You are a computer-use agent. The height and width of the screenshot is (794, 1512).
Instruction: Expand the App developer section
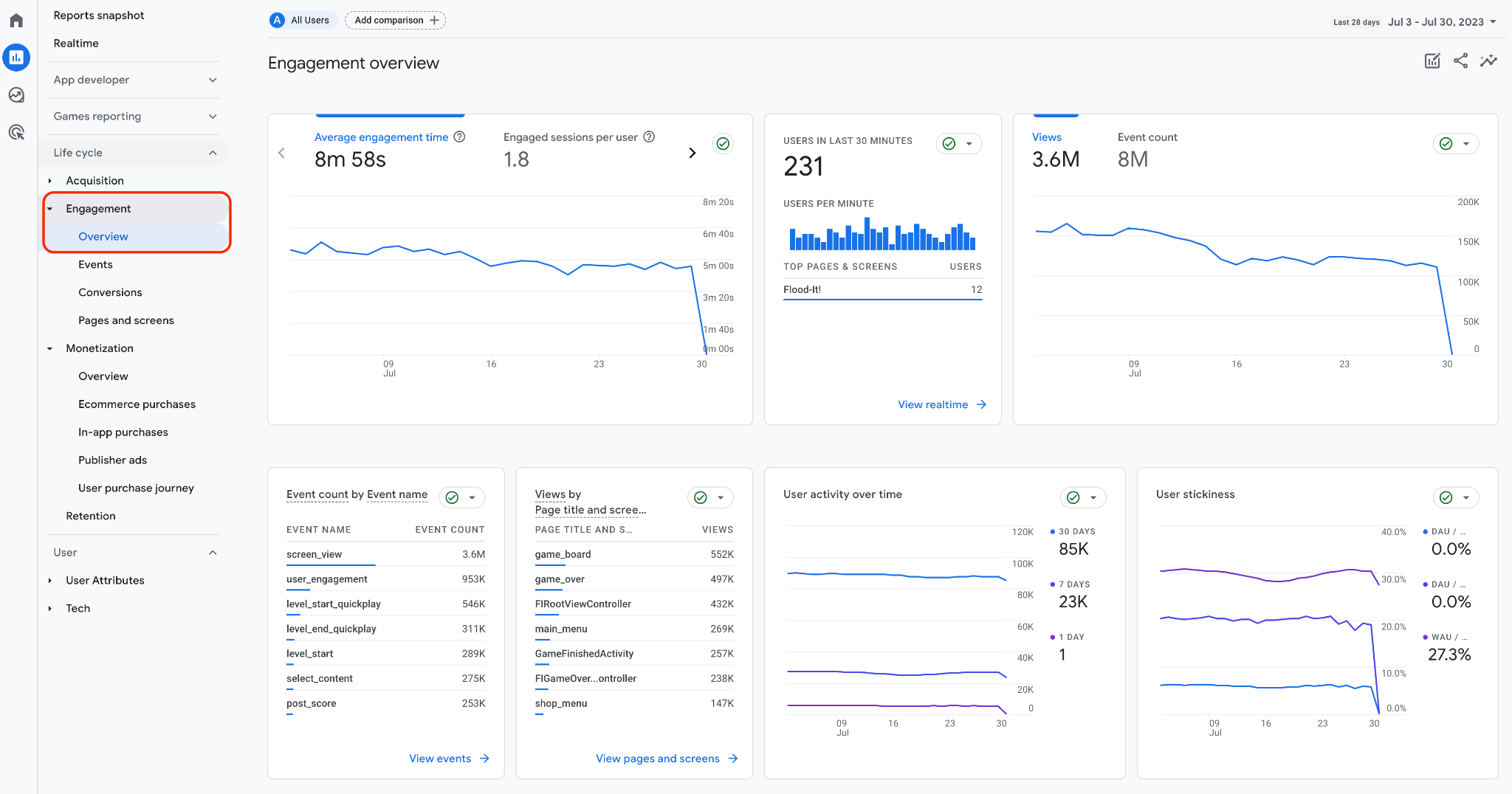[134, 80]
